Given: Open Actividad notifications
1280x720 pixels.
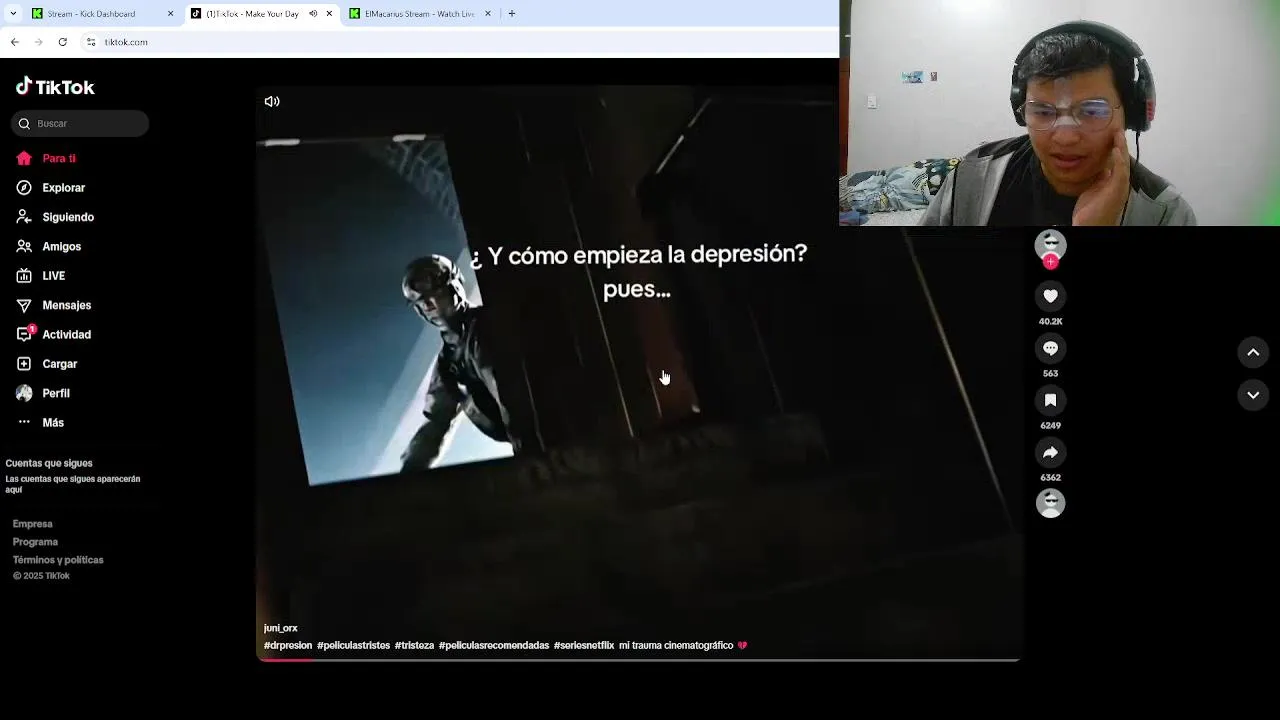Looking at the screenshot, I should [x=53, y=334].
